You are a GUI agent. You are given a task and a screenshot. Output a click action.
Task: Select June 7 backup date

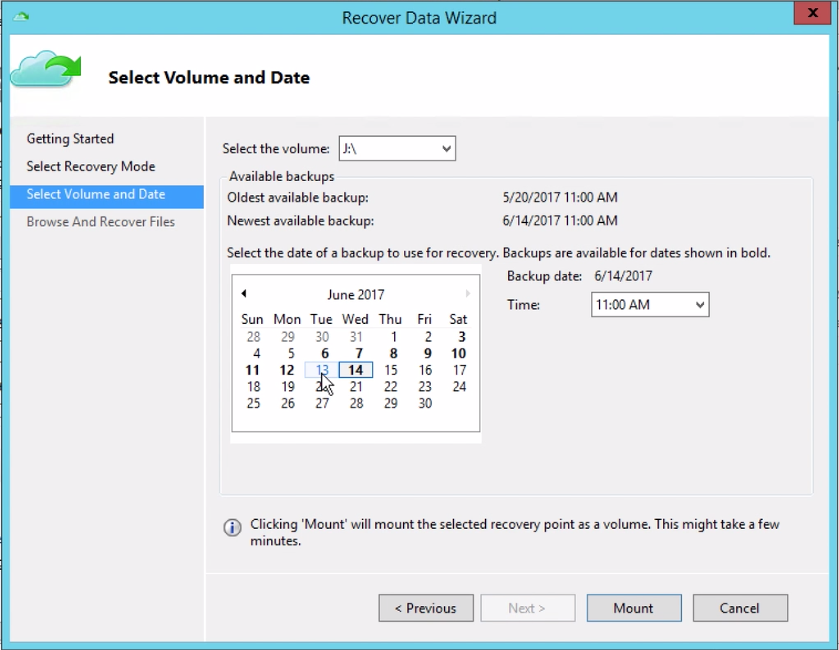[359, 354]
